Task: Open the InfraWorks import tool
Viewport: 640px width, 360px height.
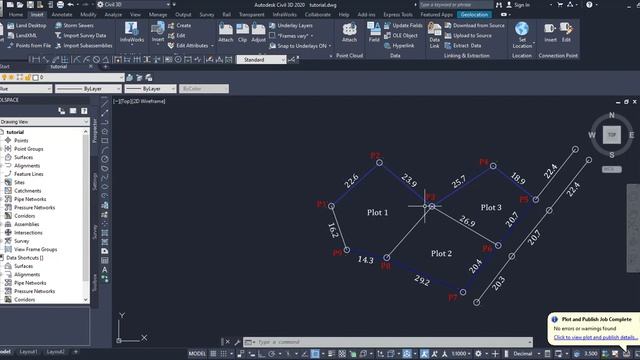Action: (131, 32)
